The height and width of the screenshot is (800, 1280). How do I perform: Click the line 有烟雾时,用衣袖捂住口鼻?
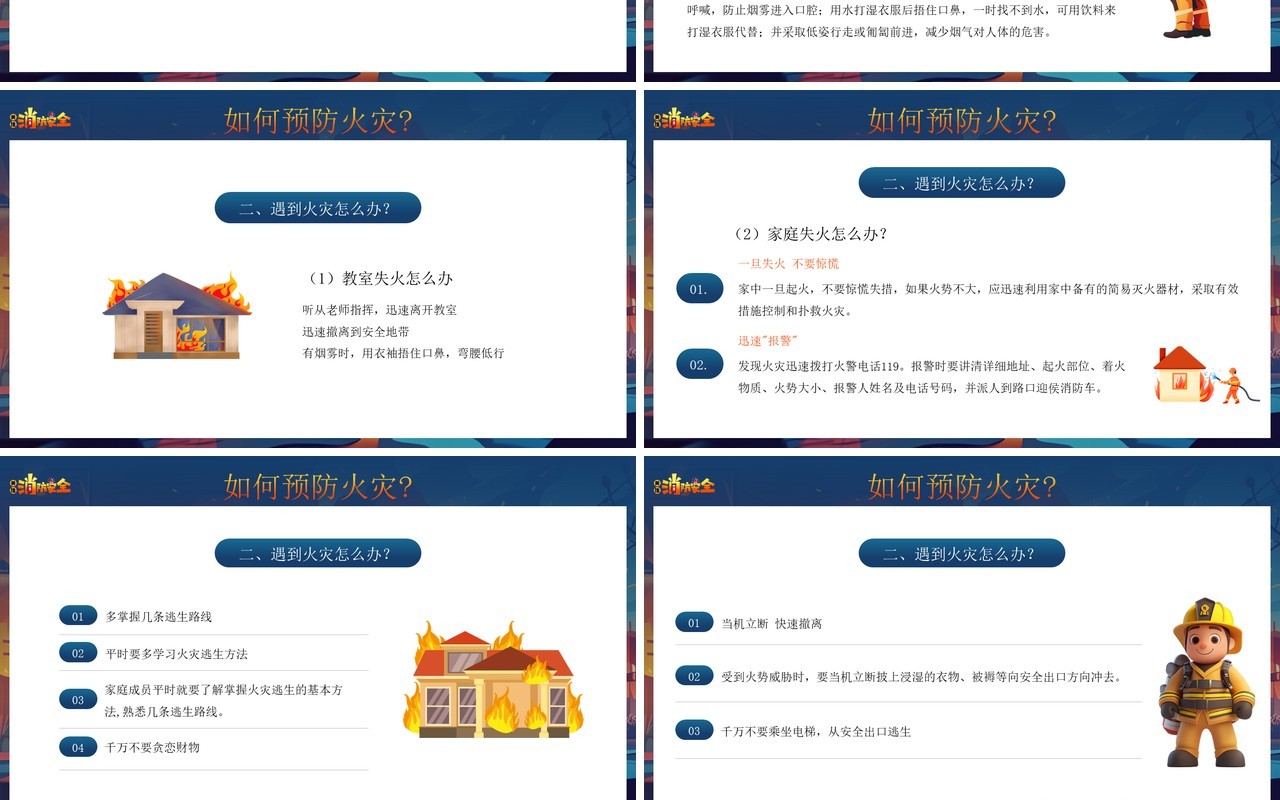point(403,353)
